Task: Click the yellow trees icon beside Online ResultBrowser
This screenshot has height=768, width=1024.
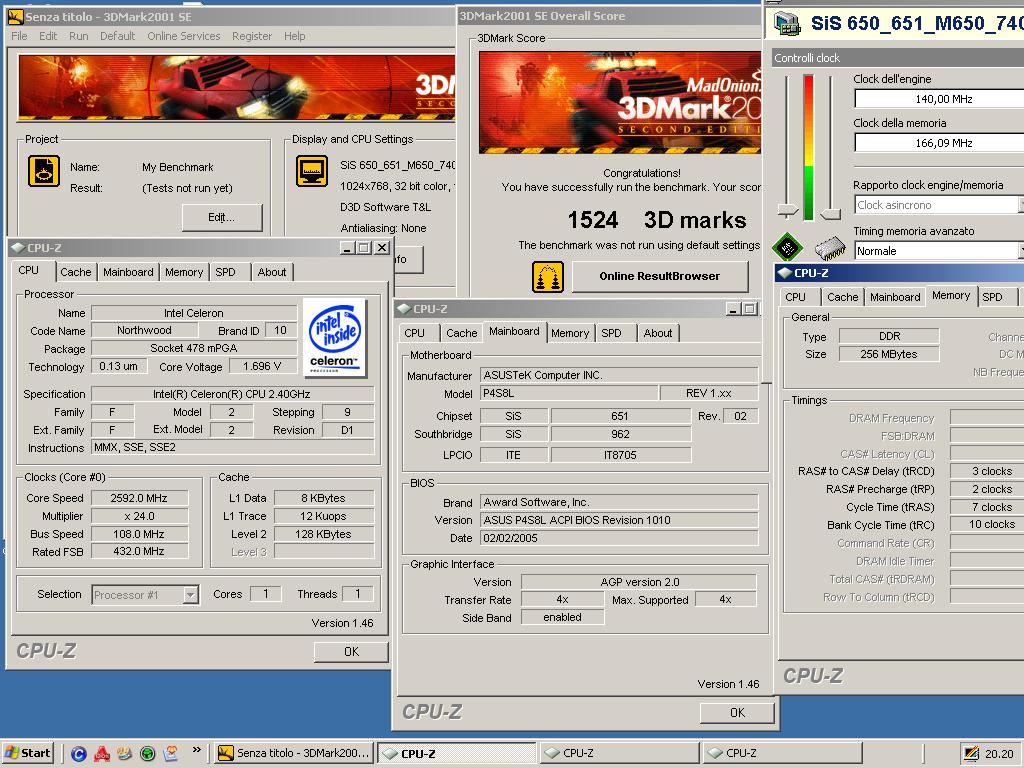Action: 547,277
